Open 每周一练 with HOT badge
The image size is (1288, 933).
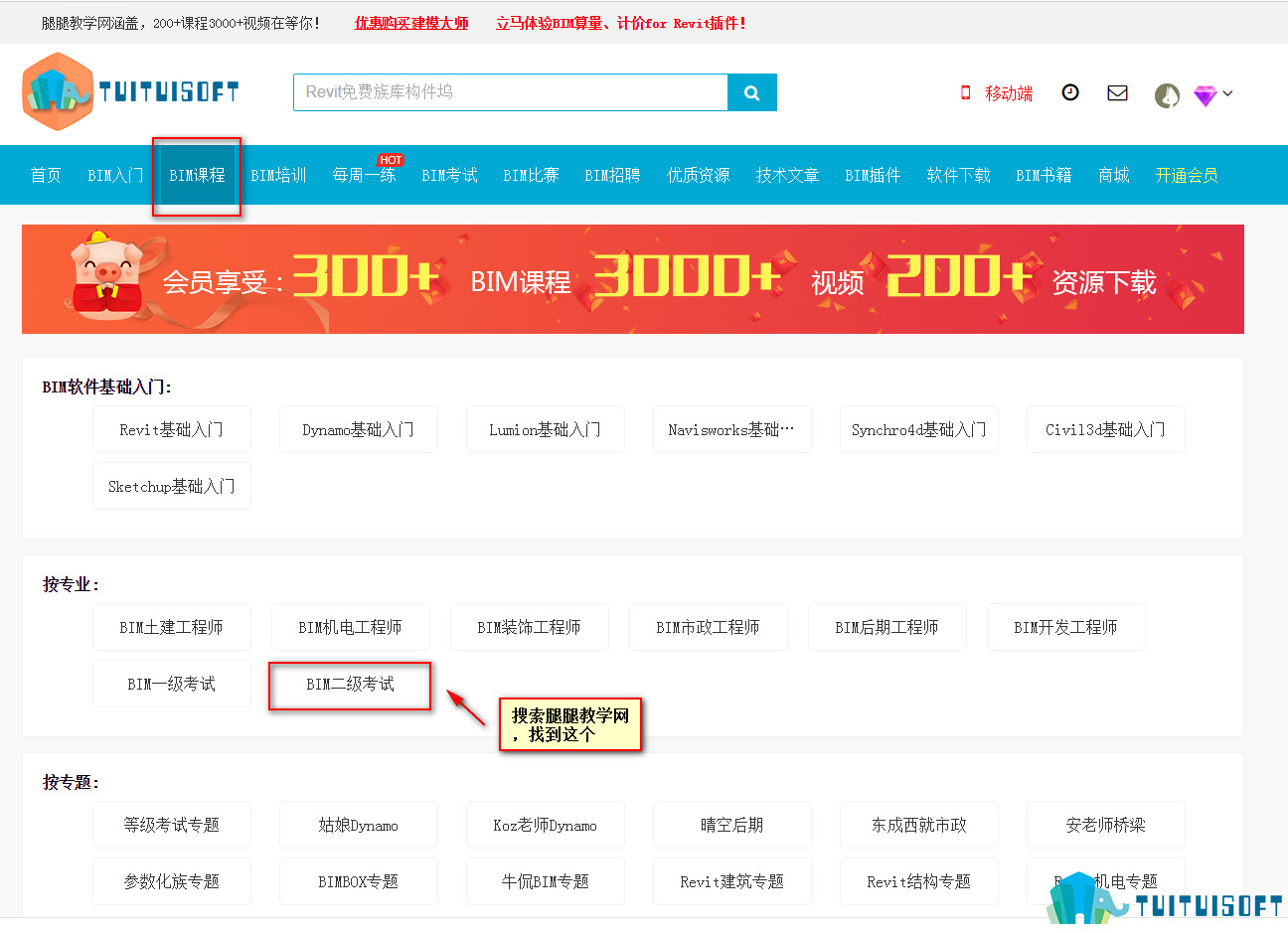364,175
